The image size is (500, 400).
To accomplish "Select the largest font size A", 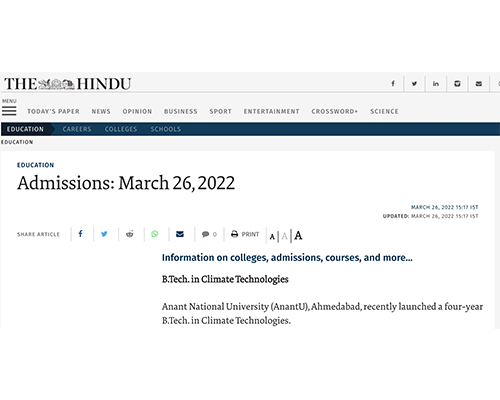I will coord(298,236).
